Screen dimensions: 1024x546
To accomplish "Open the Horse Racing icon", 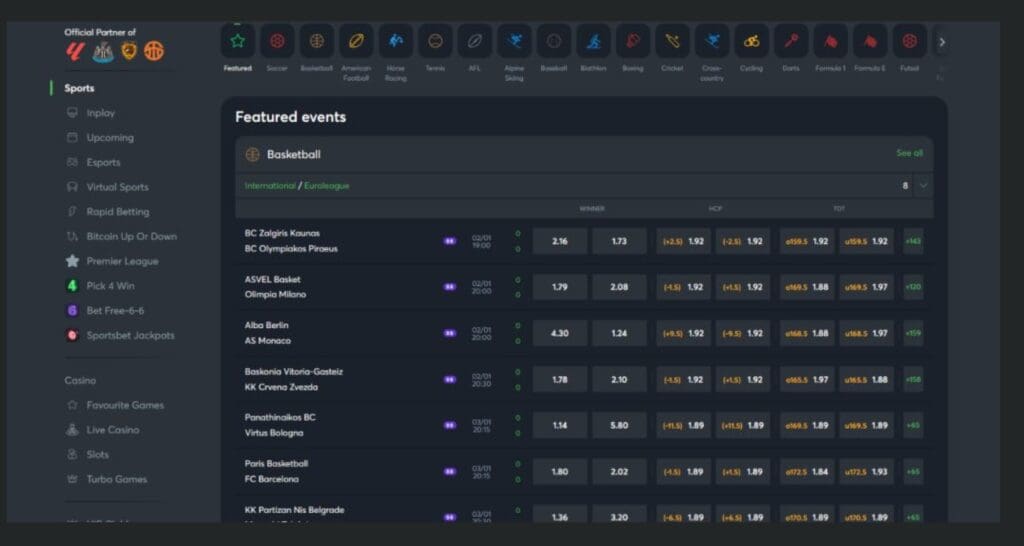I will click(396, 41).
